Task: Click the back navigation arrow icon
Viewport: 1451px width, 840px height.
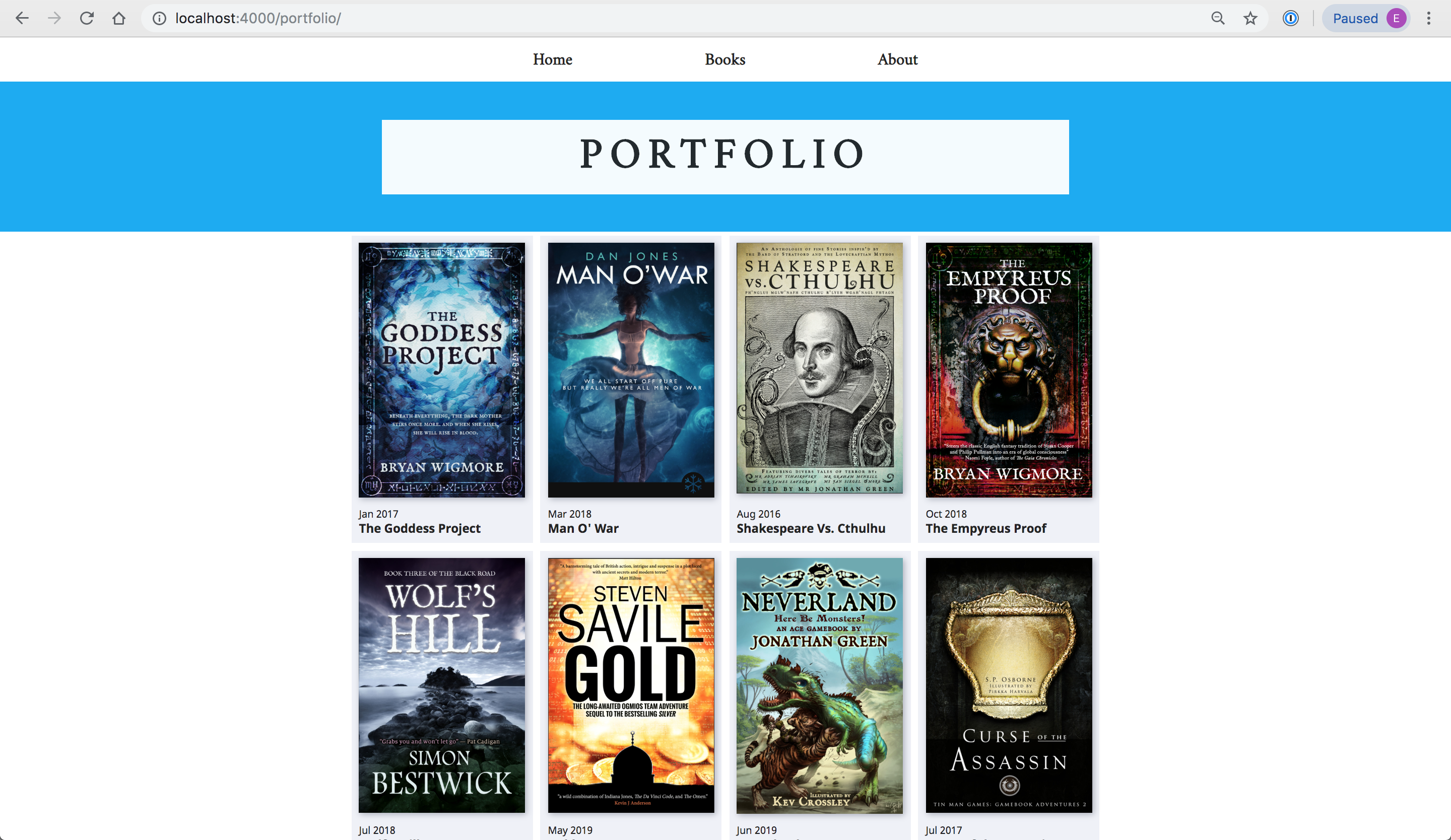Action: [21, 18]
